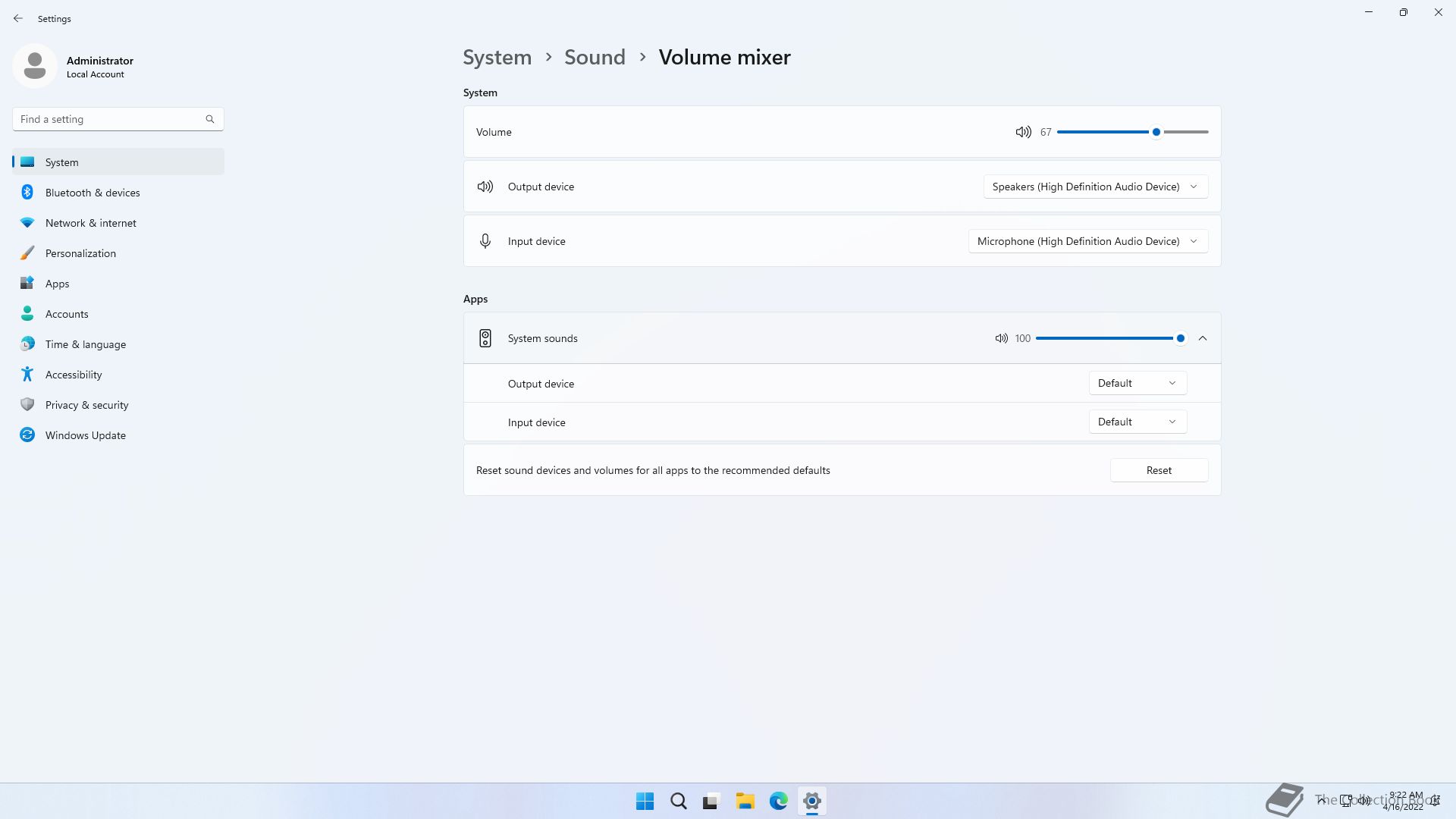Go to Sound in breadcrumb
Screen dimensions: 1456x819
595,57
